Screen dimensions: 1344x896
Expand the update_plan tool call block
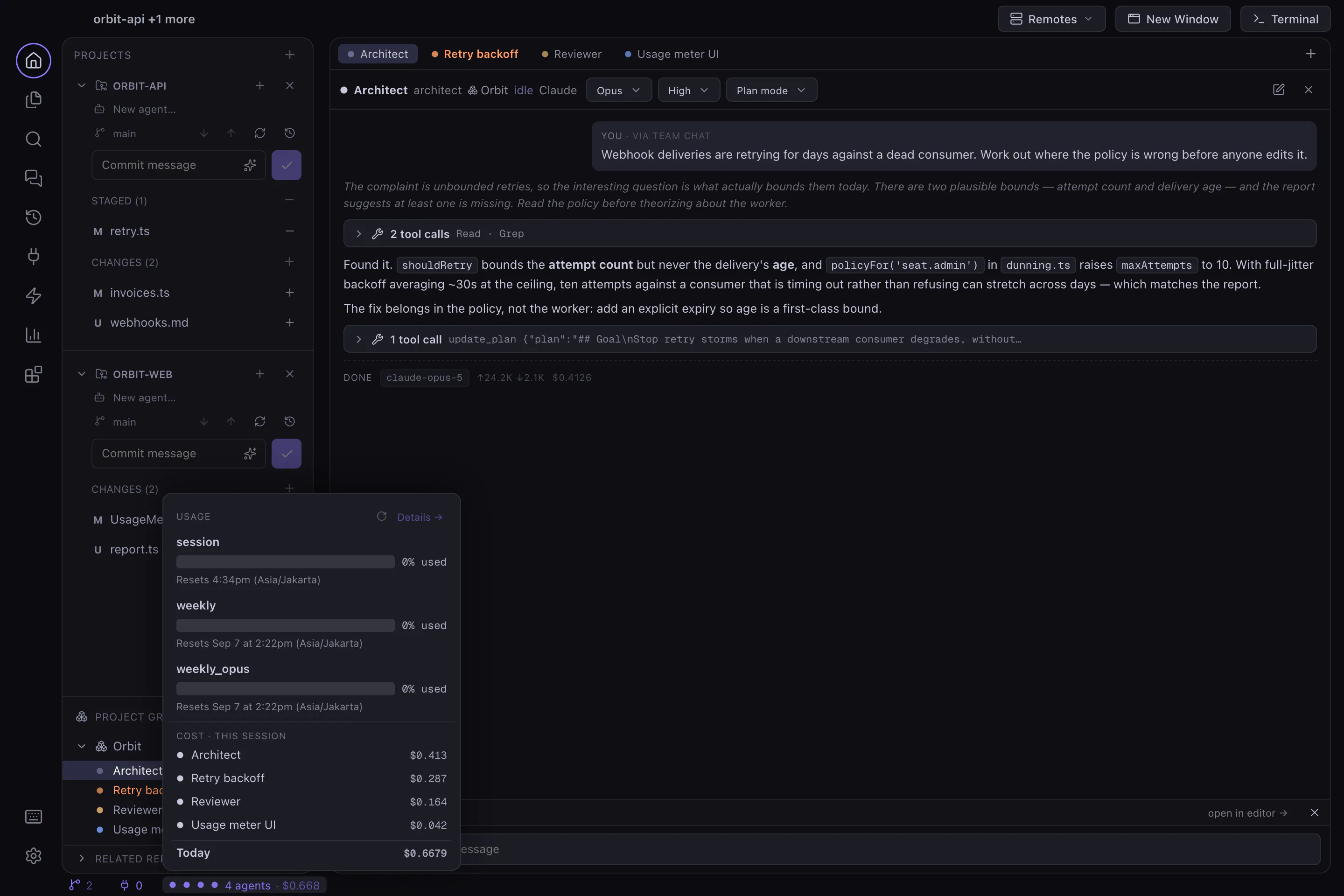coord(830,339)
